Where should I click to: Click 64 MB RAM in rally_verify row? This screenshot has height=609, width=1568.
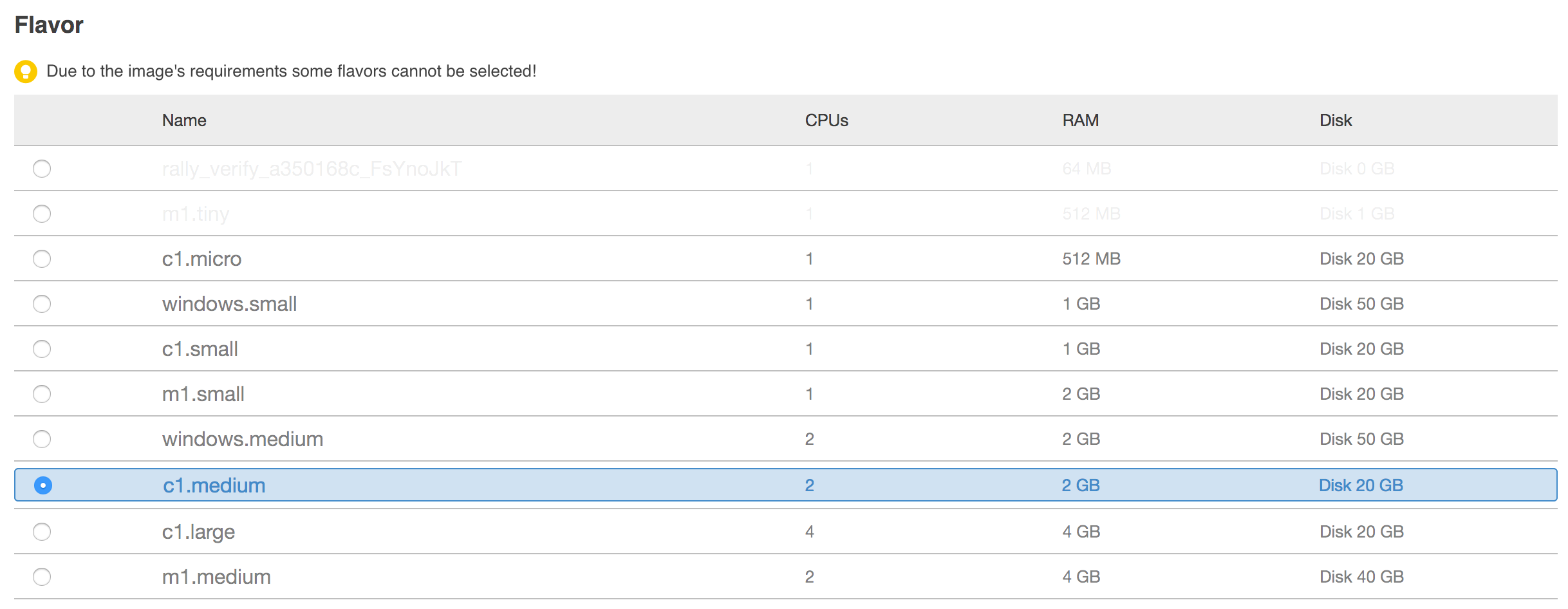tap(1087, 169)
